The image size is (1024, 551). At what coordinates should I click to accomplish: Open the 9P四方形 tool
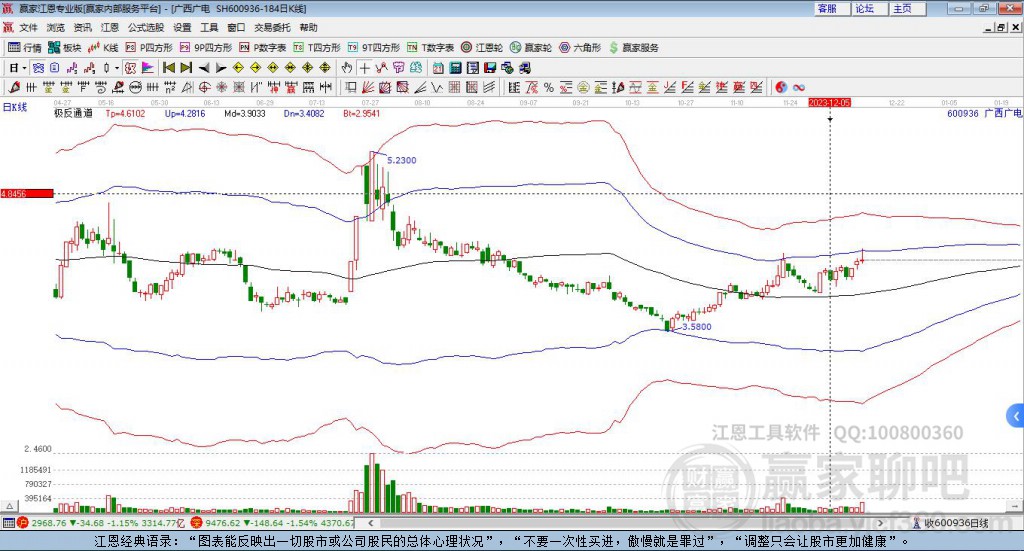click(x=205, y=48)
